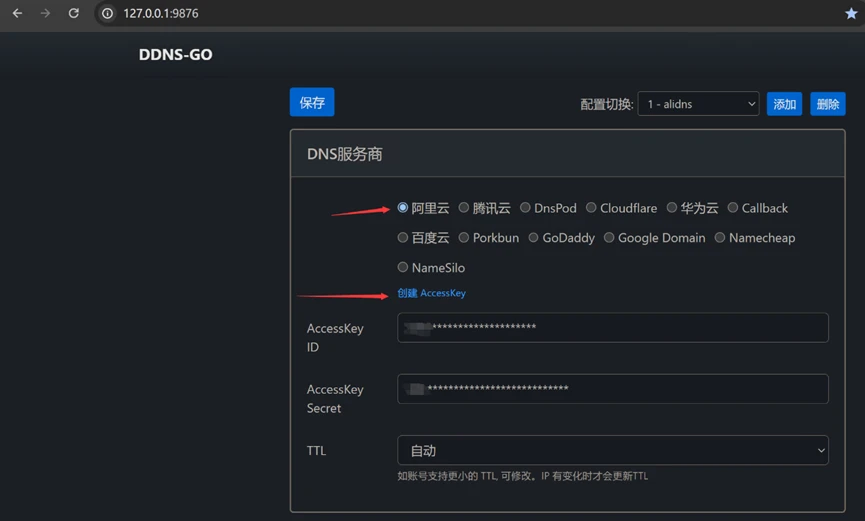The width and height of the screenshot is (865, 521).
Task: Go back in browser history
Action: click(18, 13)
